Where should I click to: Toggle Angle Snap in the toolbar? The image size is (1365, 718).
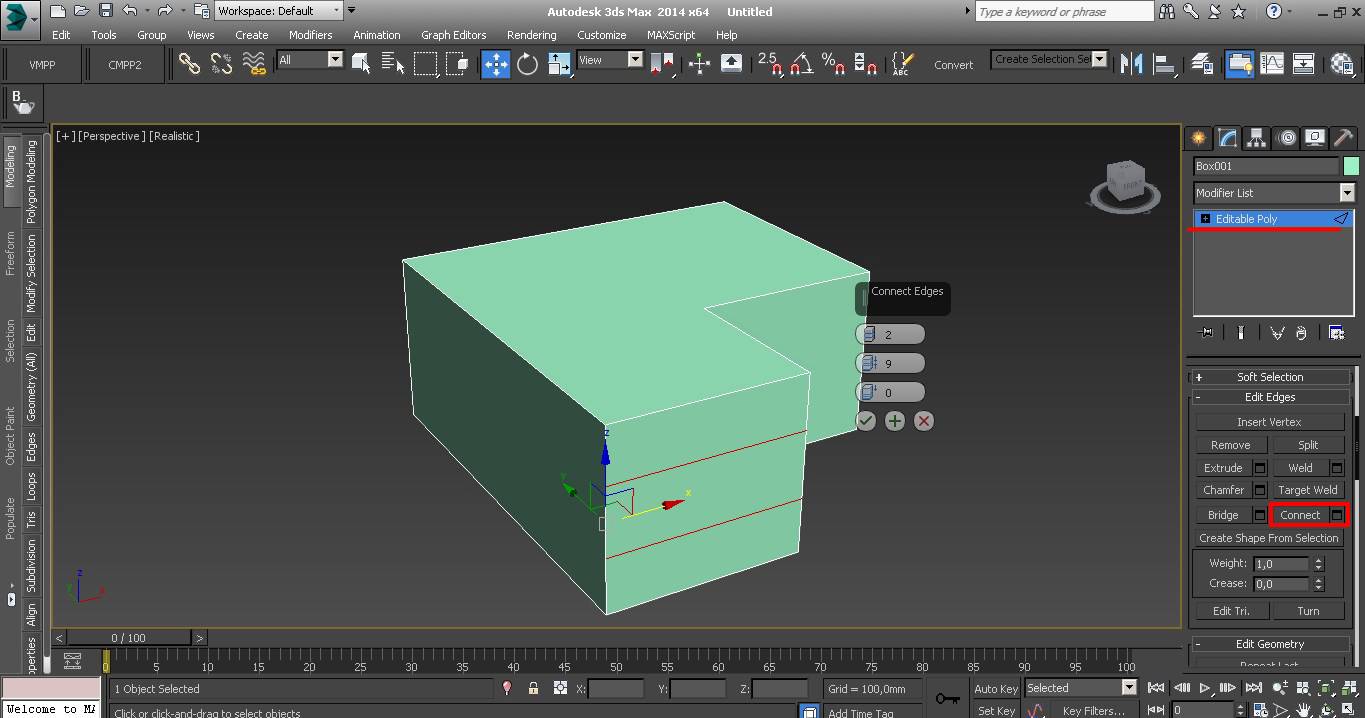click(801, 64)
